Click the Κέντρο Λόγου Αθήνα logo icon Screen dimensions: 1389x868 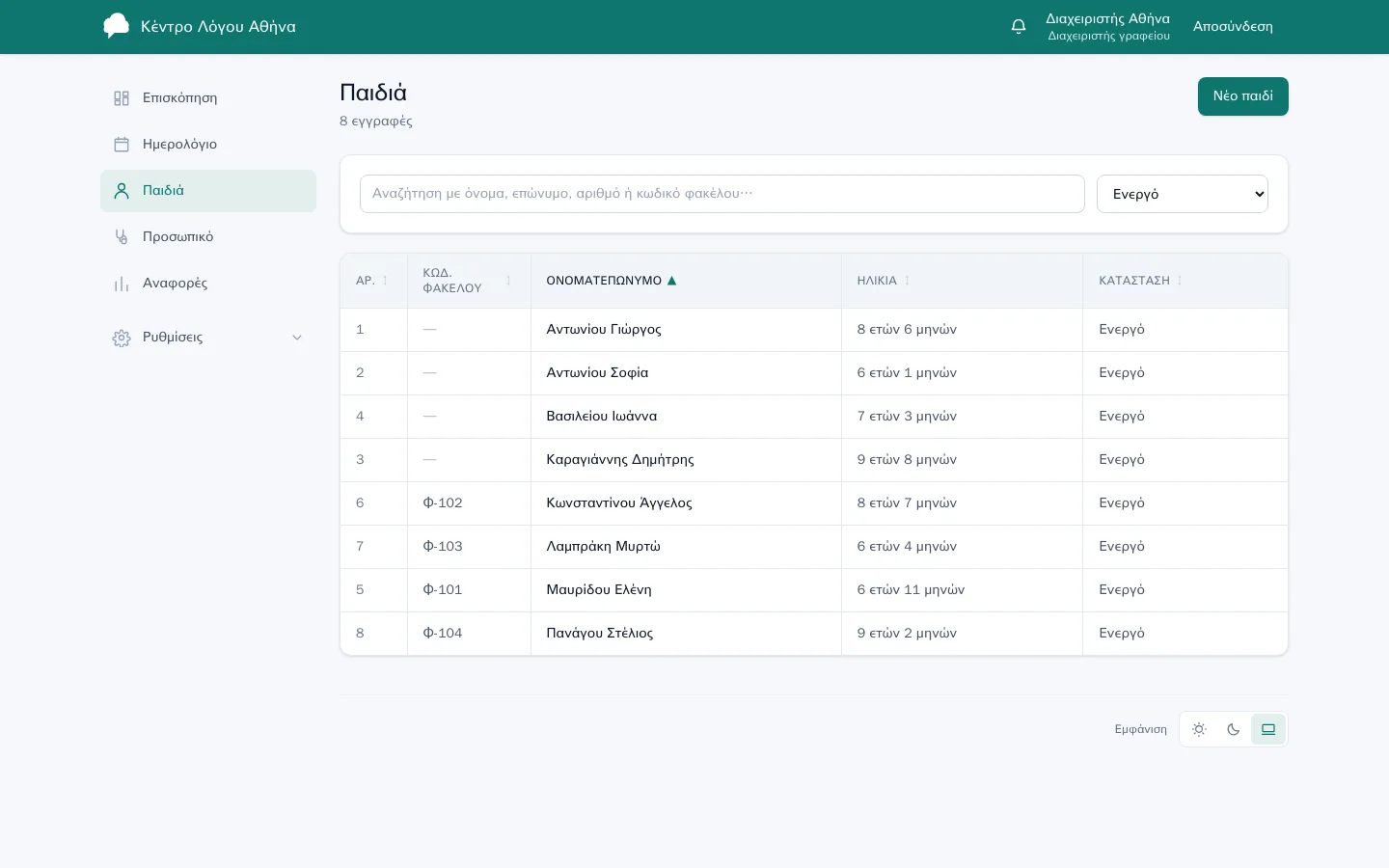116,26
